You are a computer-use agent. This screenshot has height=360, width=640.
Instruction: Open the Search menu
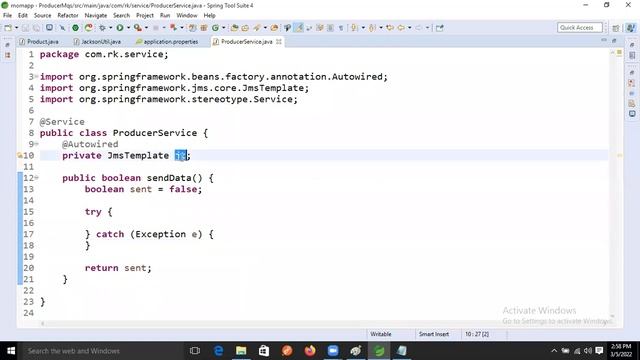coord(121,16)
